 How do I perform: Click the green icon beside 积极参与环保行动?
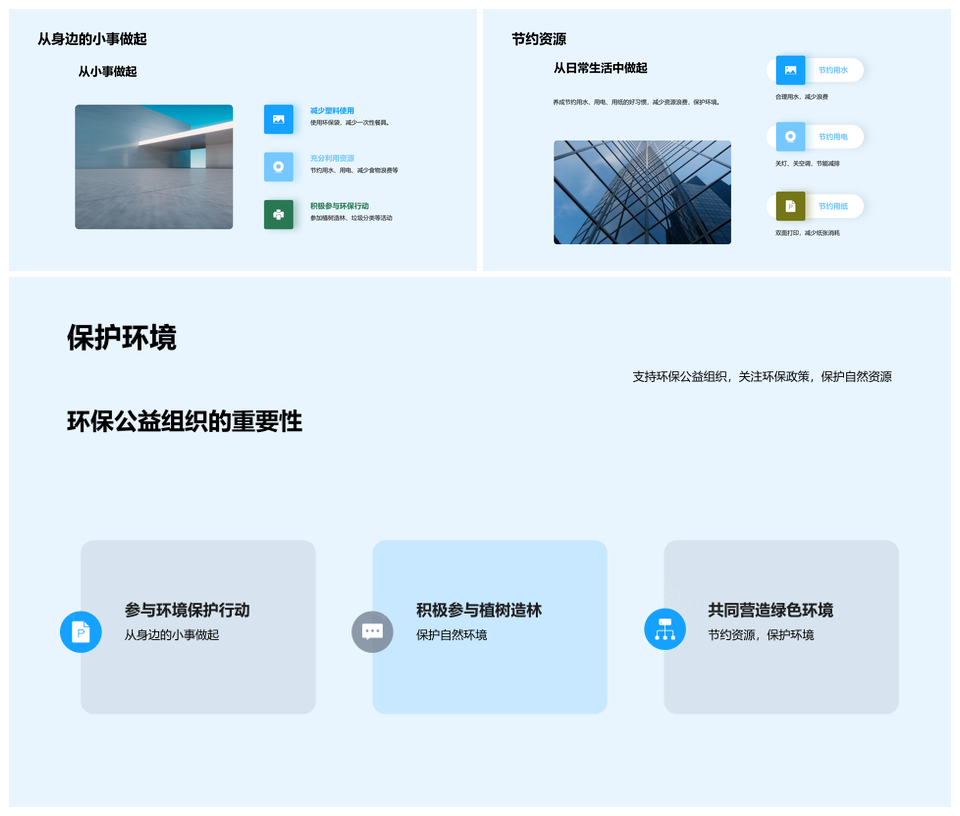click(x=278, y=214)
